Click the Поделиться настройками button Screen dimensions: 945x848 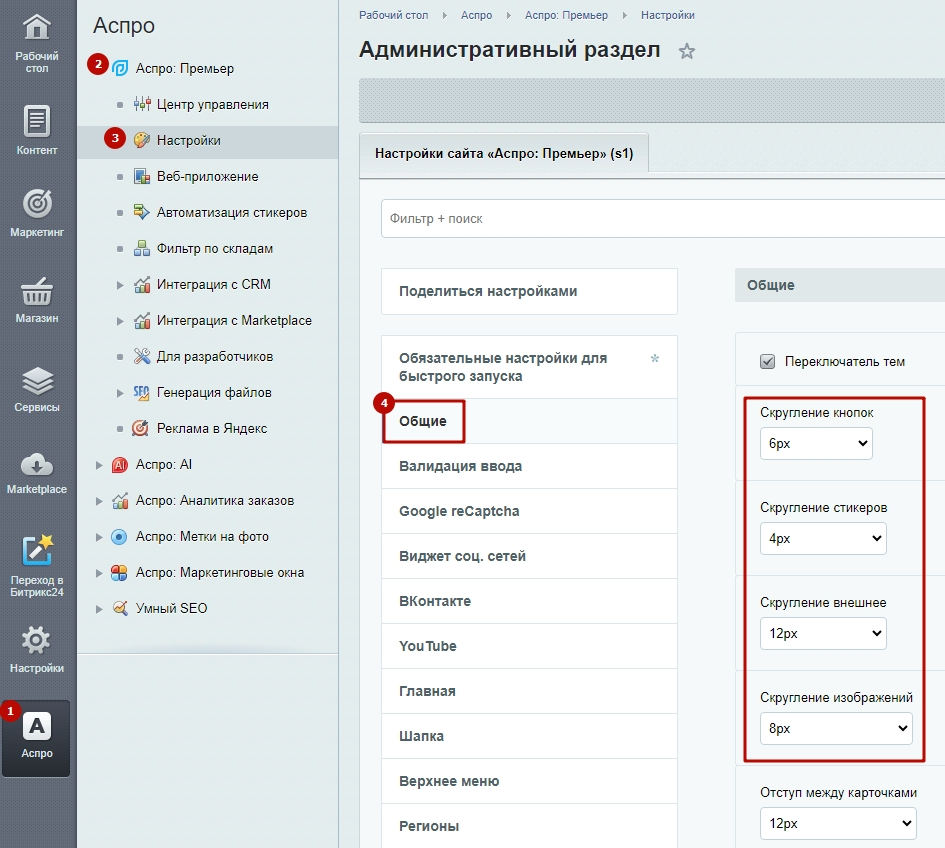[529, 291]
